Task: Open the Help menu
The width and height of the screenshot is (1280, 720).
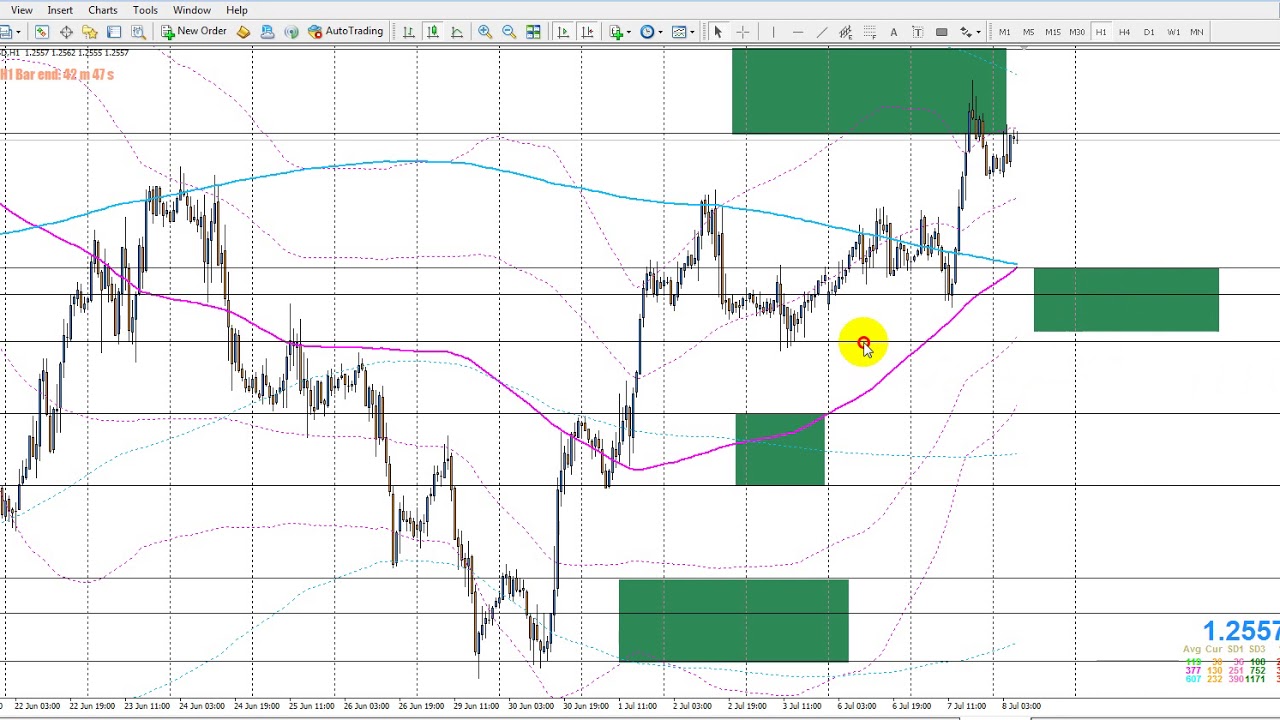Action: point(237,10)
